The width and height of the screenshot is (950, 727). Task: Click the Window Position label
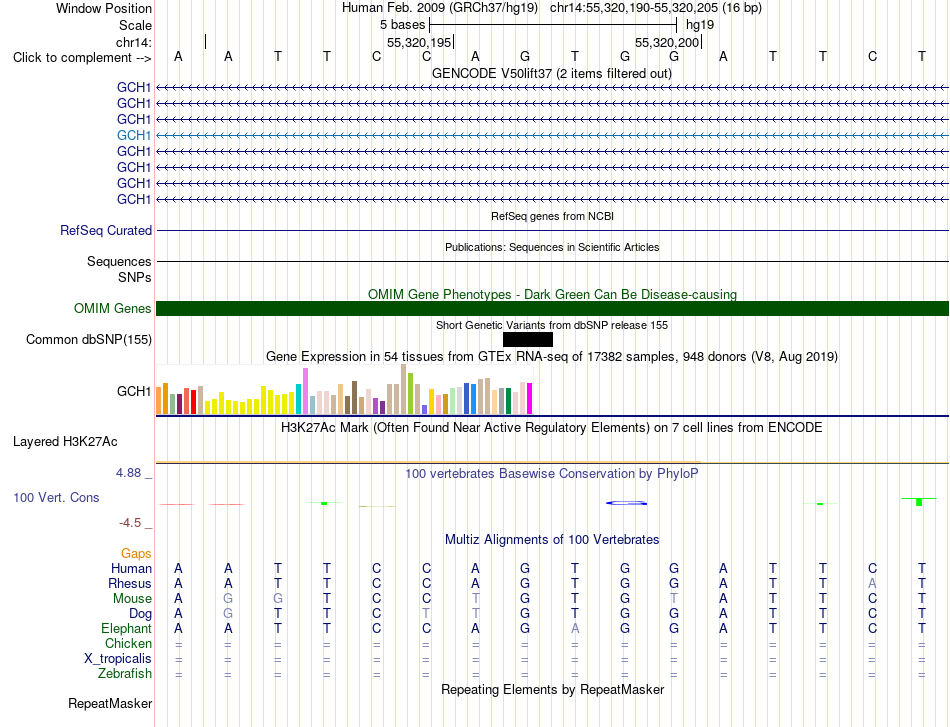[x=104, y=8]
